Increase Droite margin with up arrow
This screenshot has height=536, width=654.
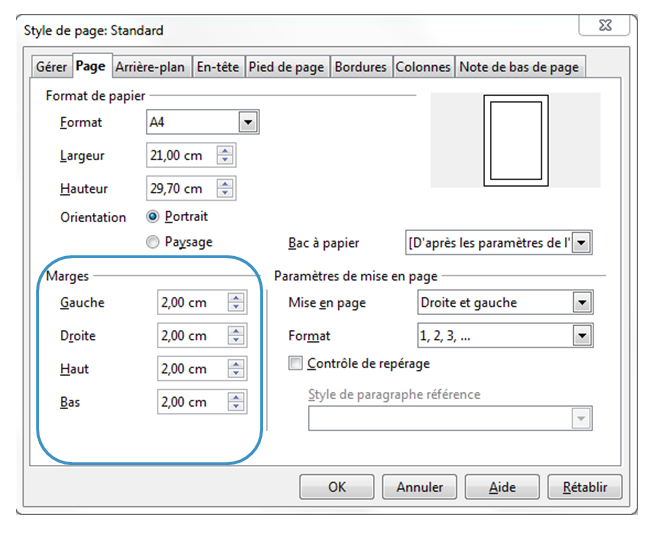click(236, 331)
